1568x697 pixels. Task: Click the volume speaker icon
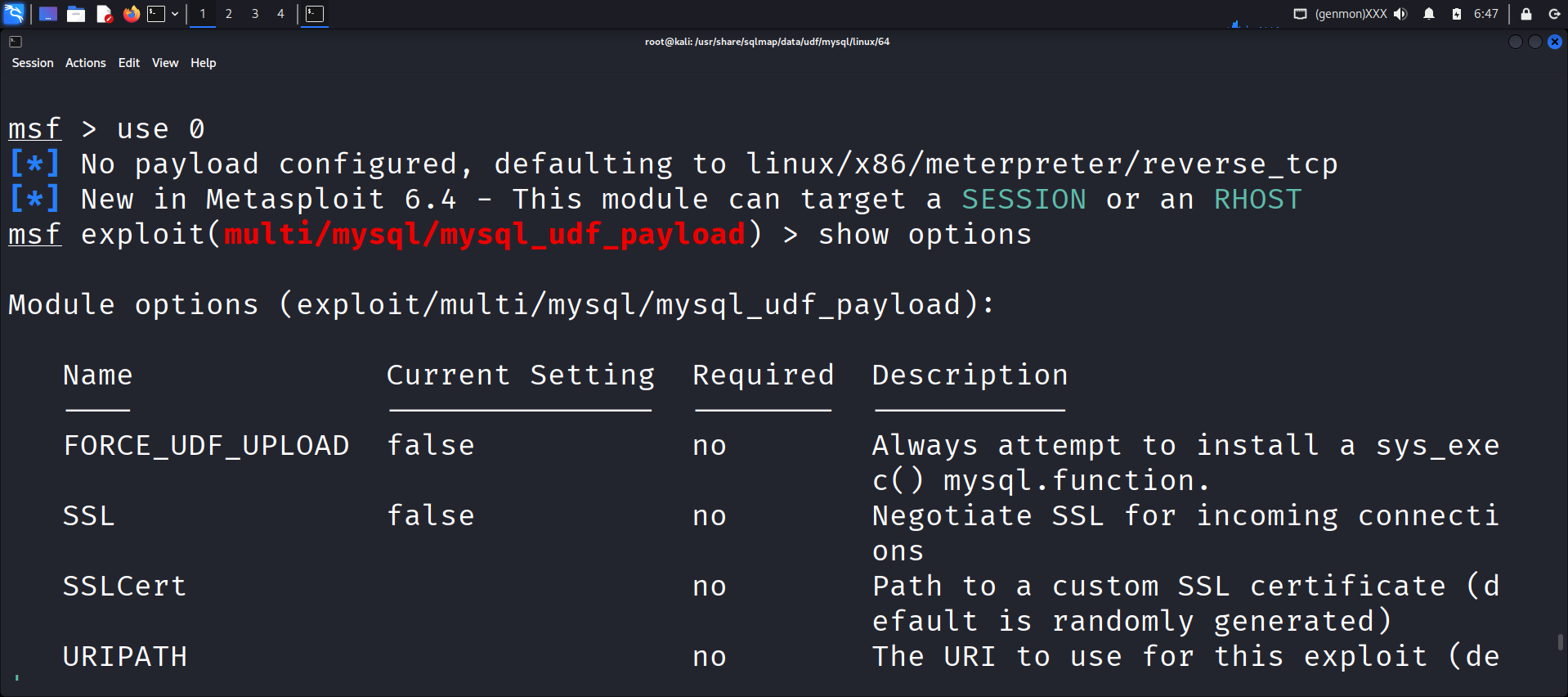coord(1400,14)
